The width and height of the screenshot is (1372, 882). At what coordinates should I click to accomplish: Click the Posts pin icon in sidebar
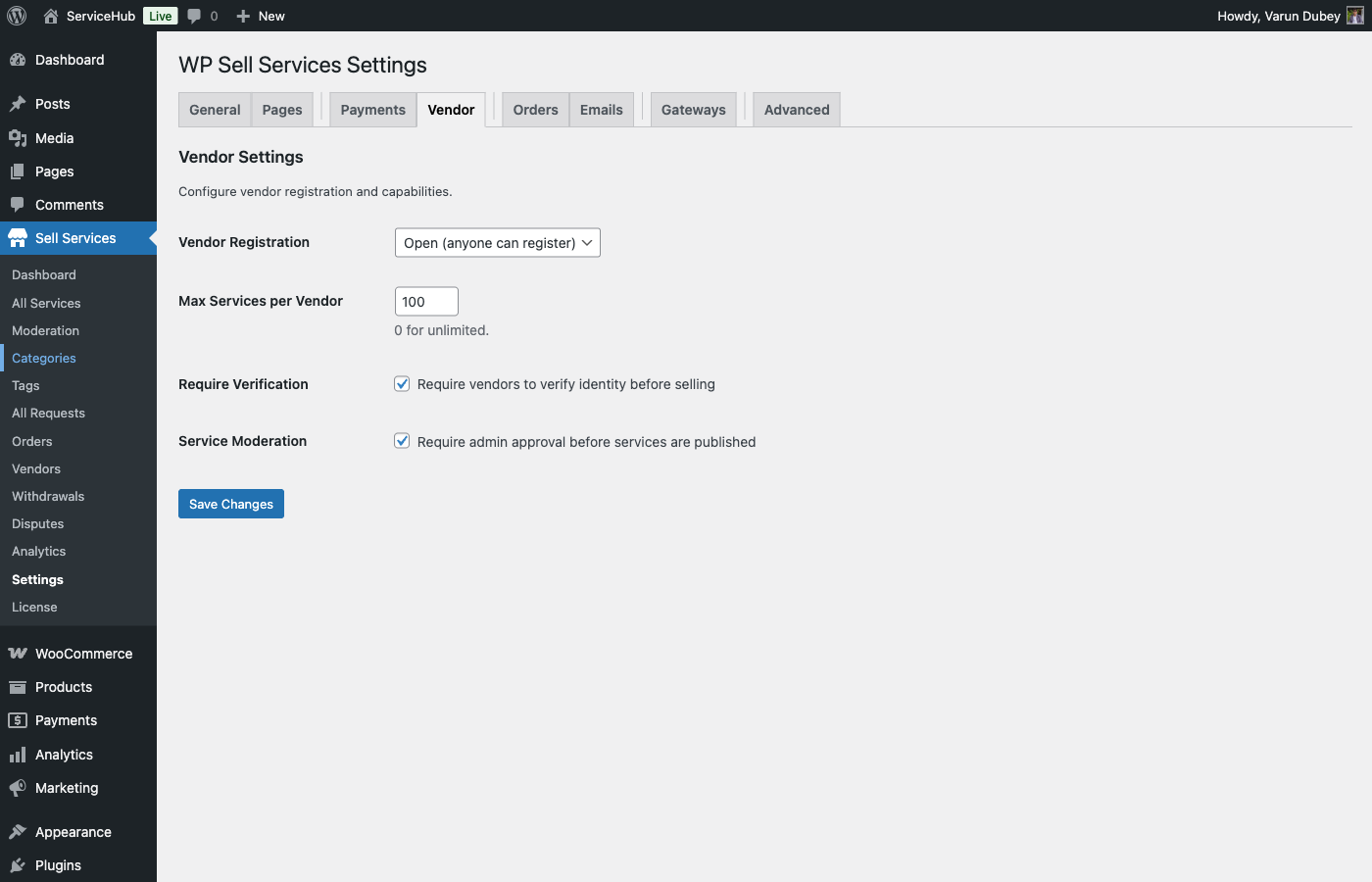click(21, 103)
